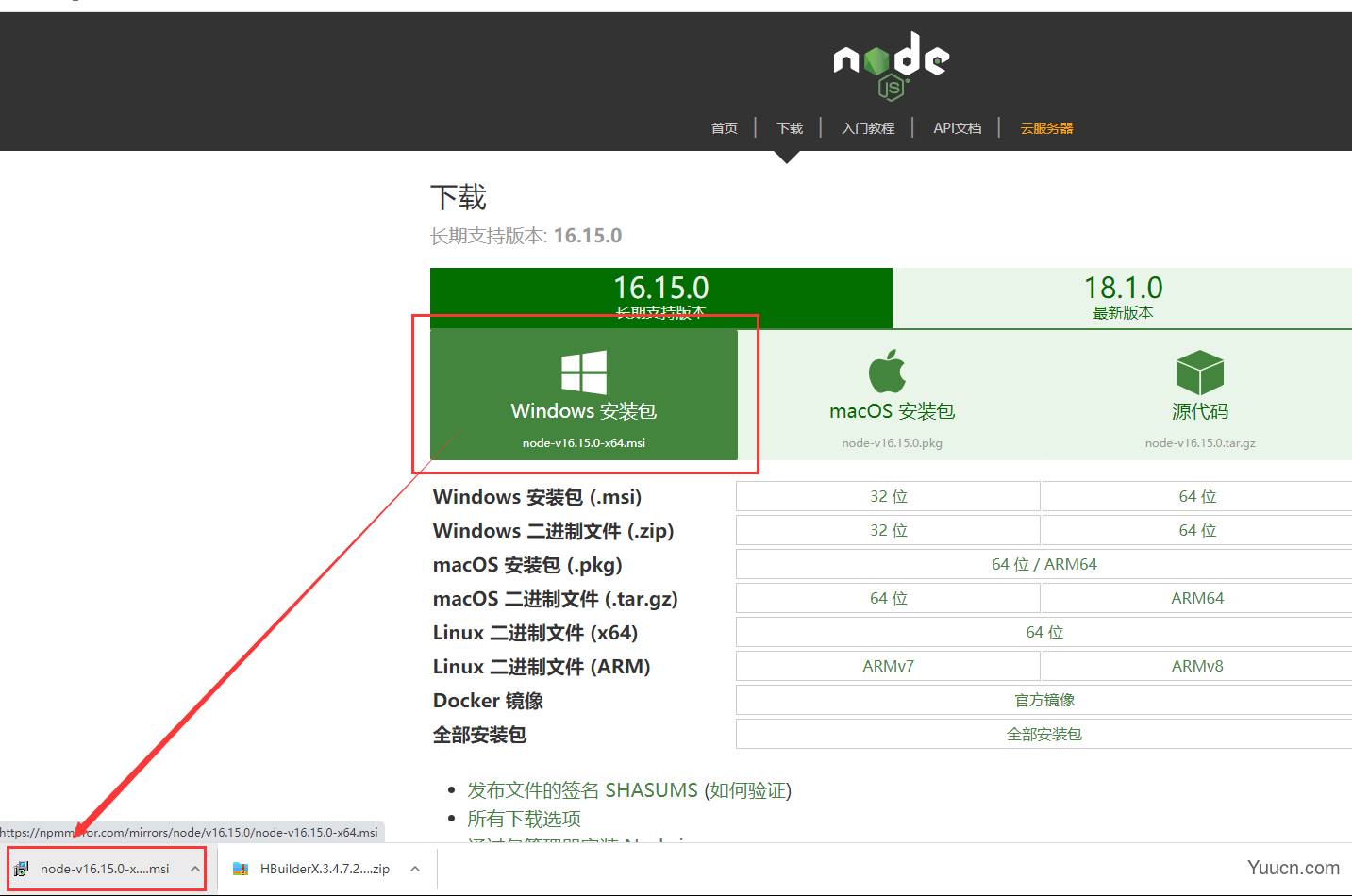Screen dimensions: 1352x896
Task: Click the HBuilderX zip file icon in downloads bar
Action: 241,869
